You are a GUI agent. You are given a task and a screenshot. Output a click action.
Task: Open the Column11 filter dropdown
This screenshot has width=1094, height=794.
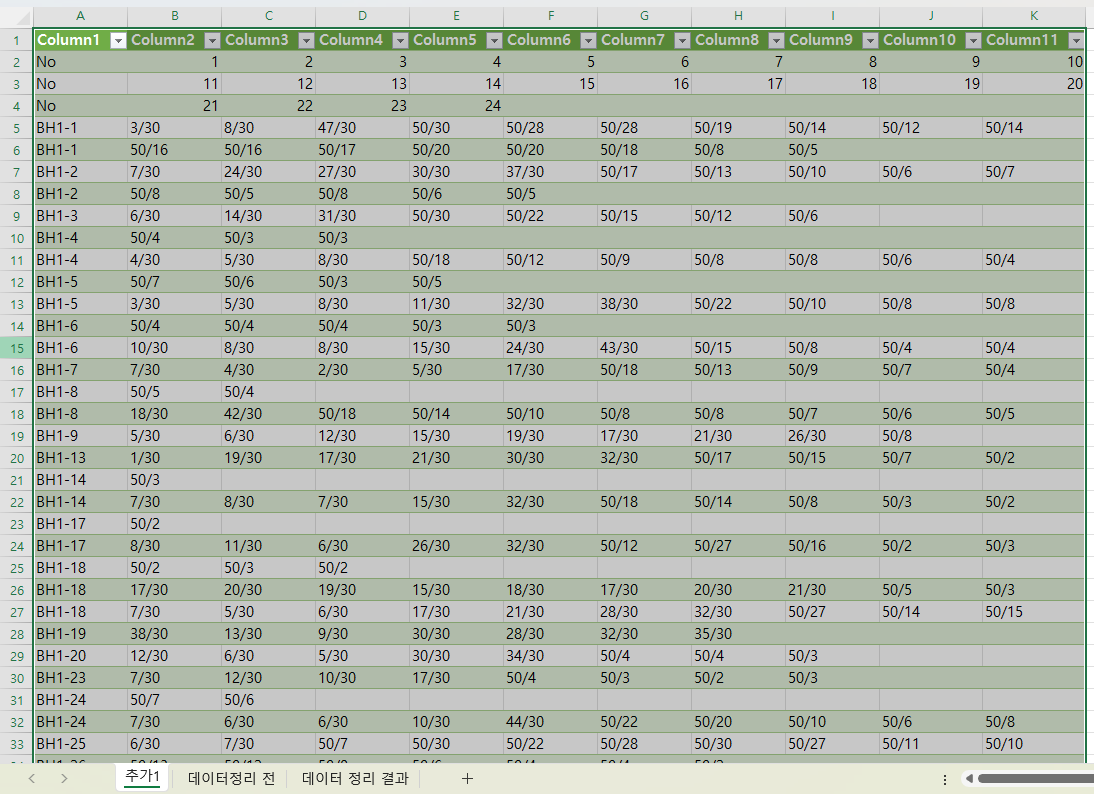pos(1076,40)
